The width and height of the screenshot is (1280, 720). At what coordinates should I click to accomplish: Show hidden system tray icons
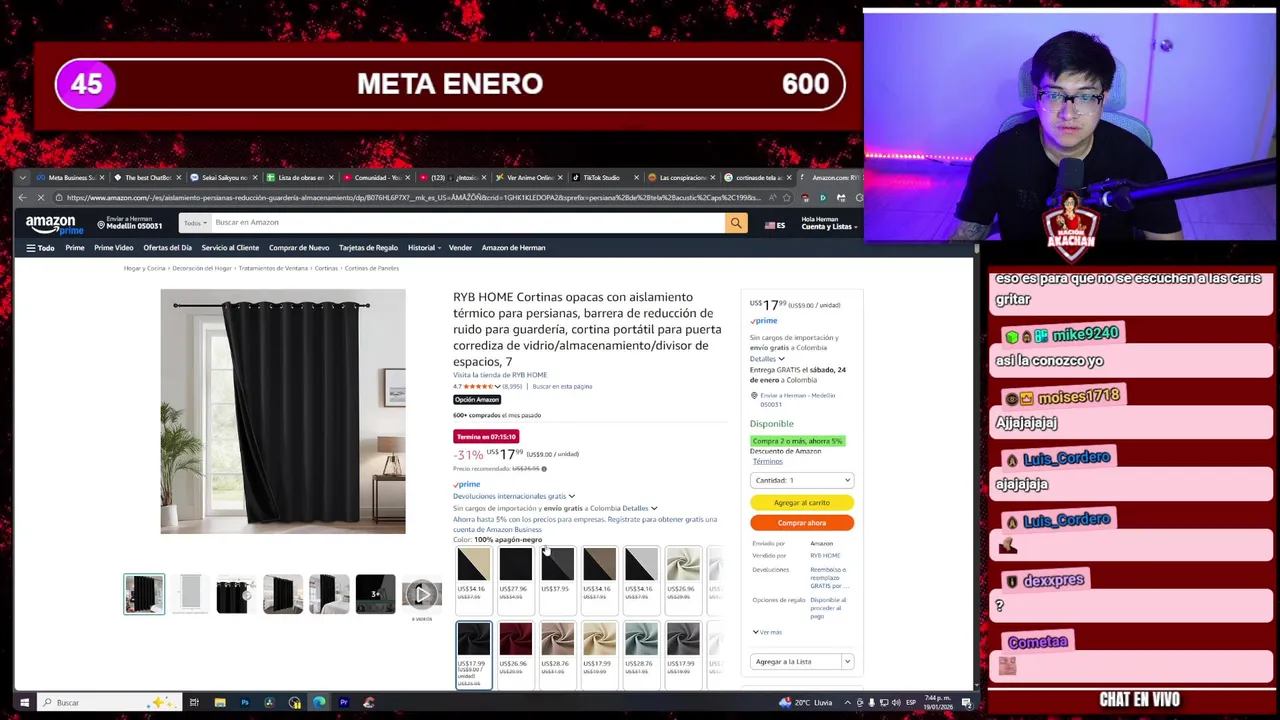point(846,703)
